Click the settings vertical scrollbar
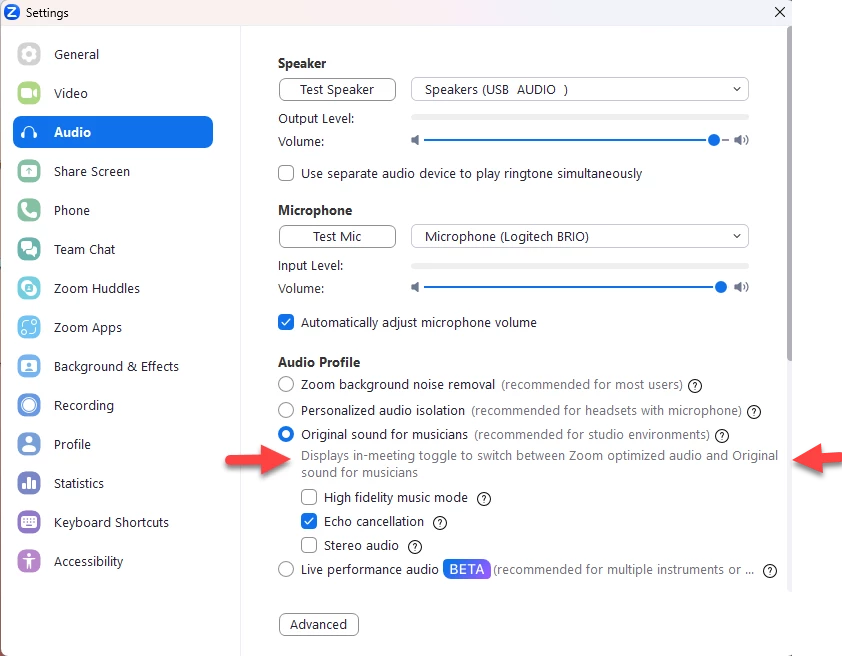Viewport: 842px width, 656px height. (x=789, y=194)
